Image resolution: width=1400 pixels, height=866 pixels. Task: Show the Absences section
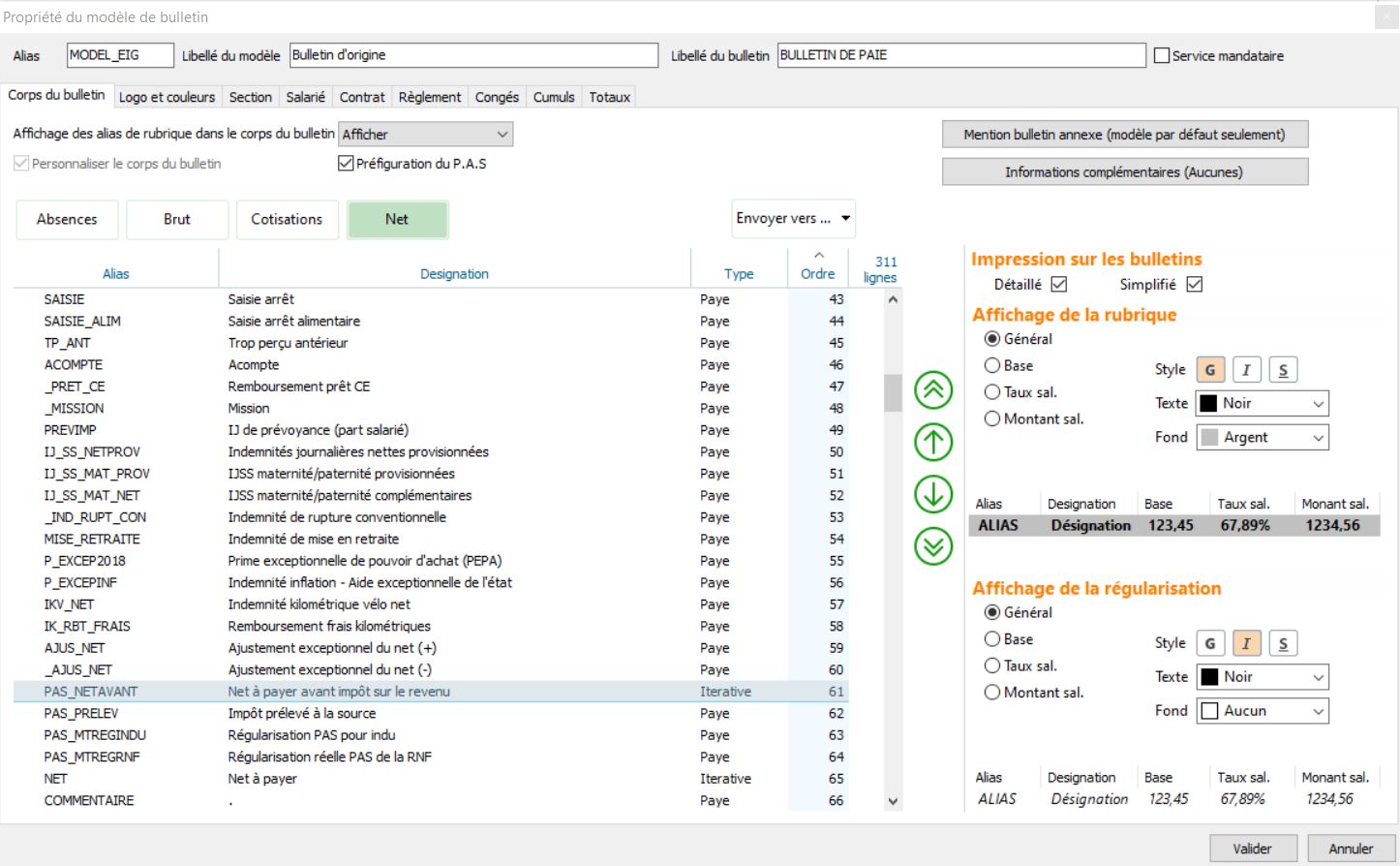[x=67, y=219]
